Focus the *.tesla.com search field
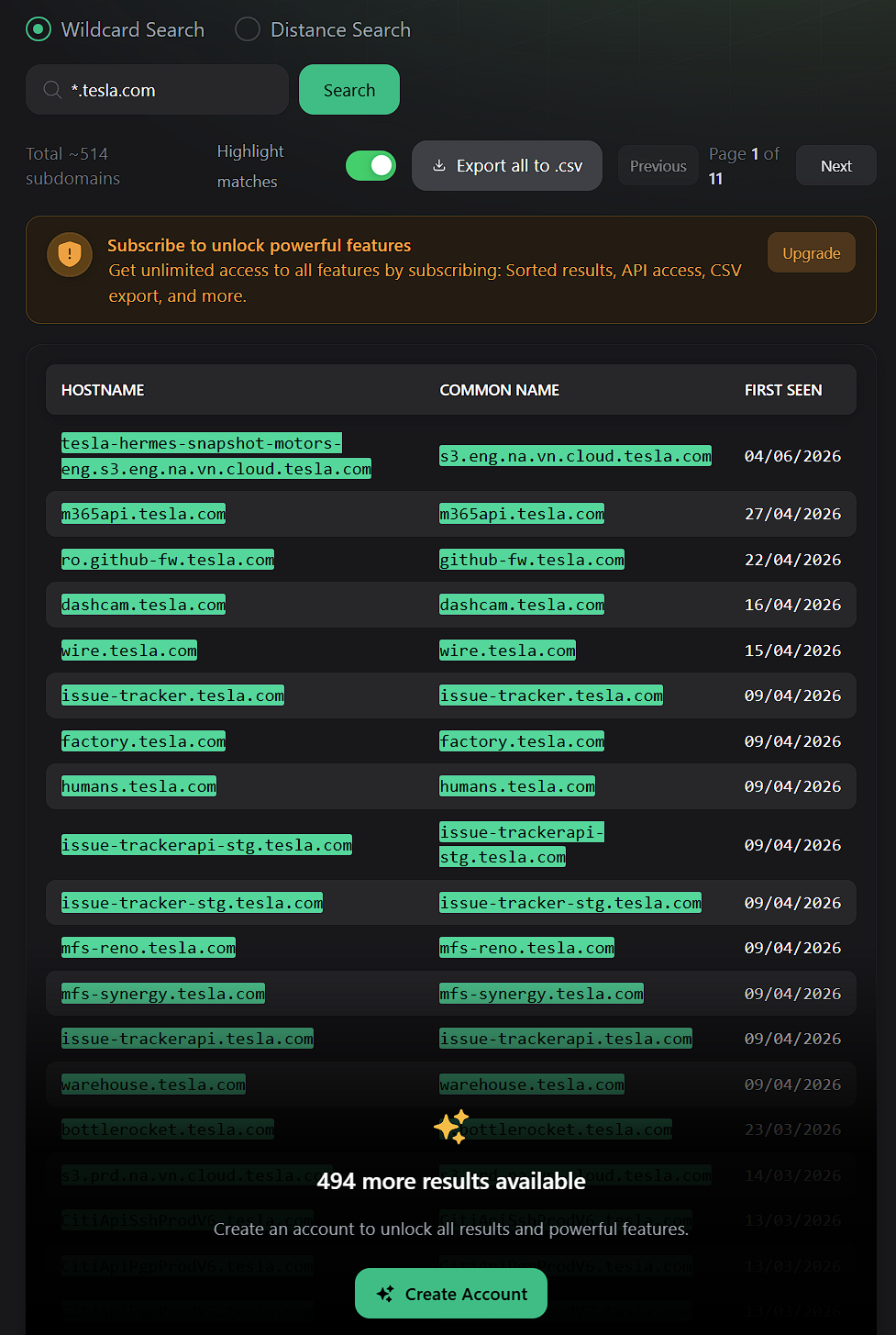Viewport: 896px width, 1335px height. tap(157, 90)
